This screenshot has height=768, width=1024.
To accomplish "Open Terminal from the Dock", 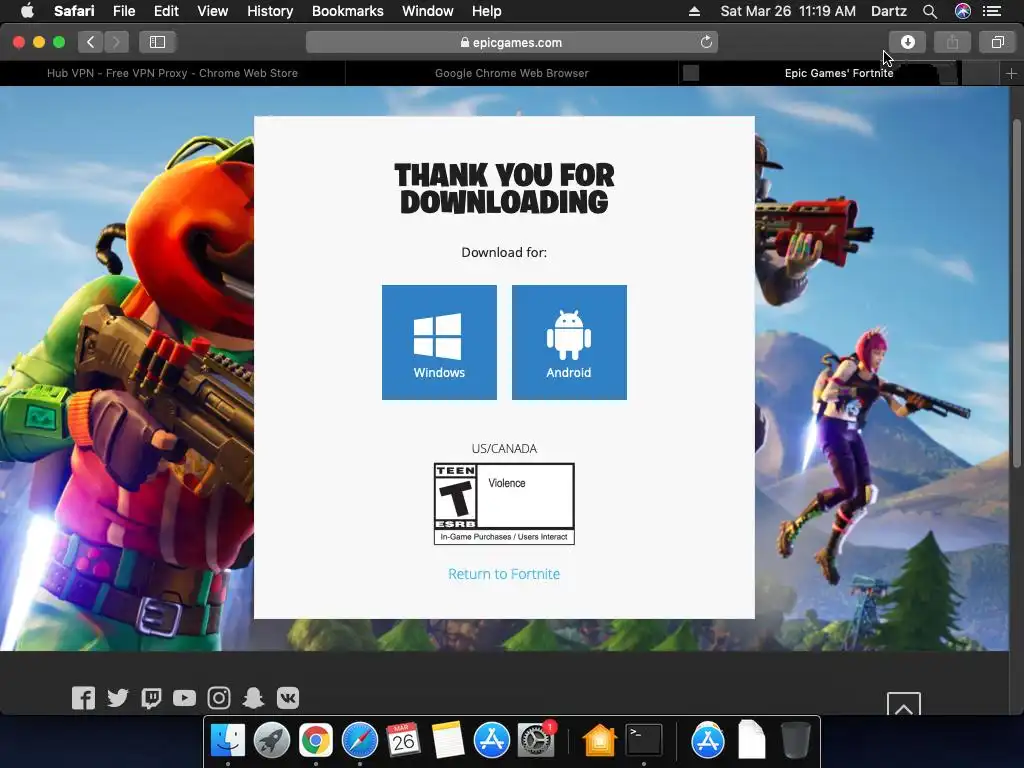I will click(644, 741).
